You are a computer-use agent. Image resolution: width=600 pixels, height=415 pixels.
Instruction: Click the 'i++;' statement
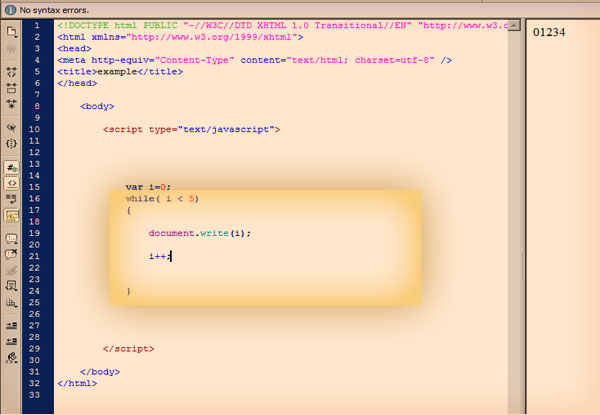pos(160,256)
